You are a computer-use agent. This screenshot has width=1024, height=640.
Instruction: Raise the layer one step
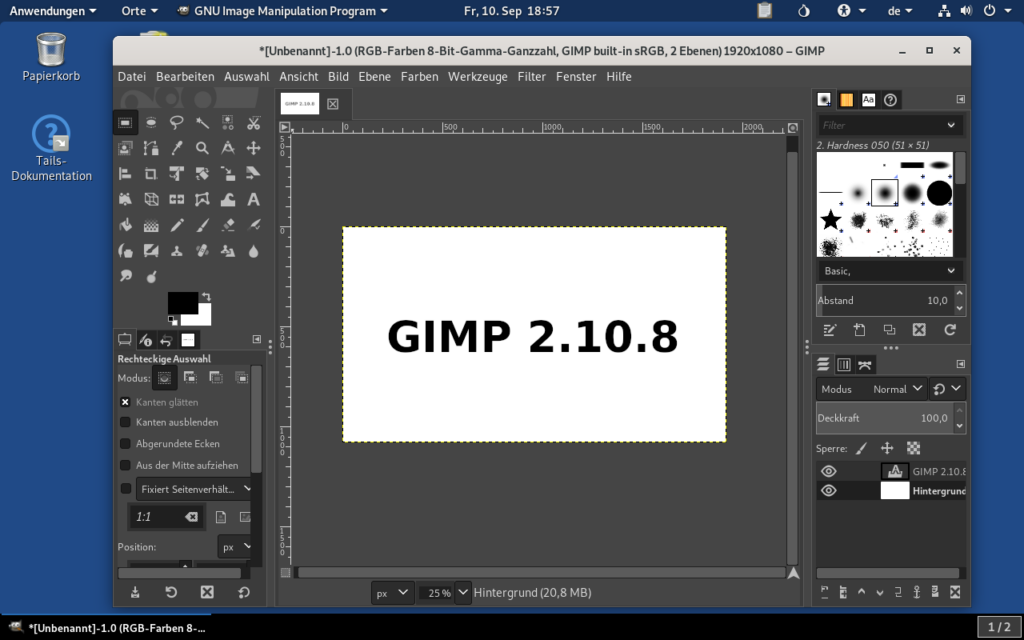[861, 592]
